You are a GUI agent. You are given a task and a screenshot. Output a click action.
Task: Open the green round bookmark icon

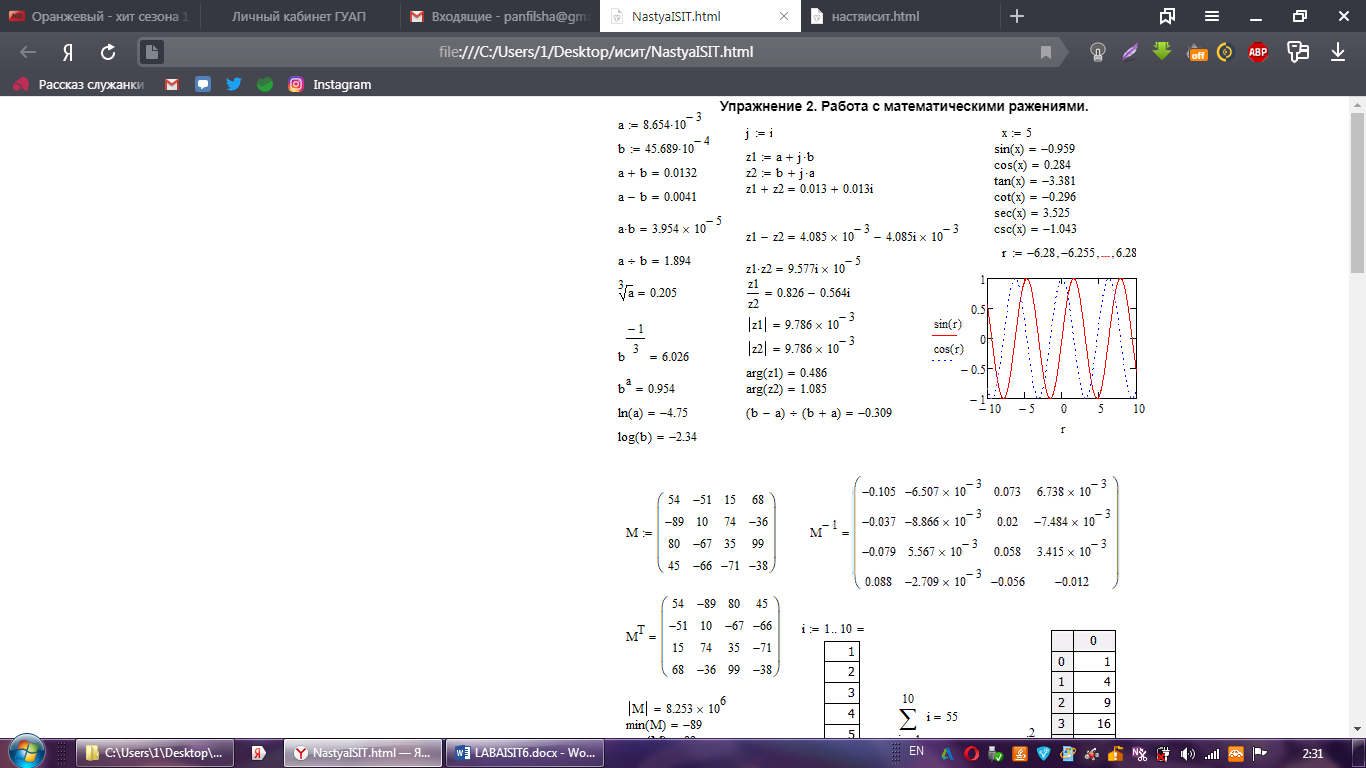tap(265, 85)
